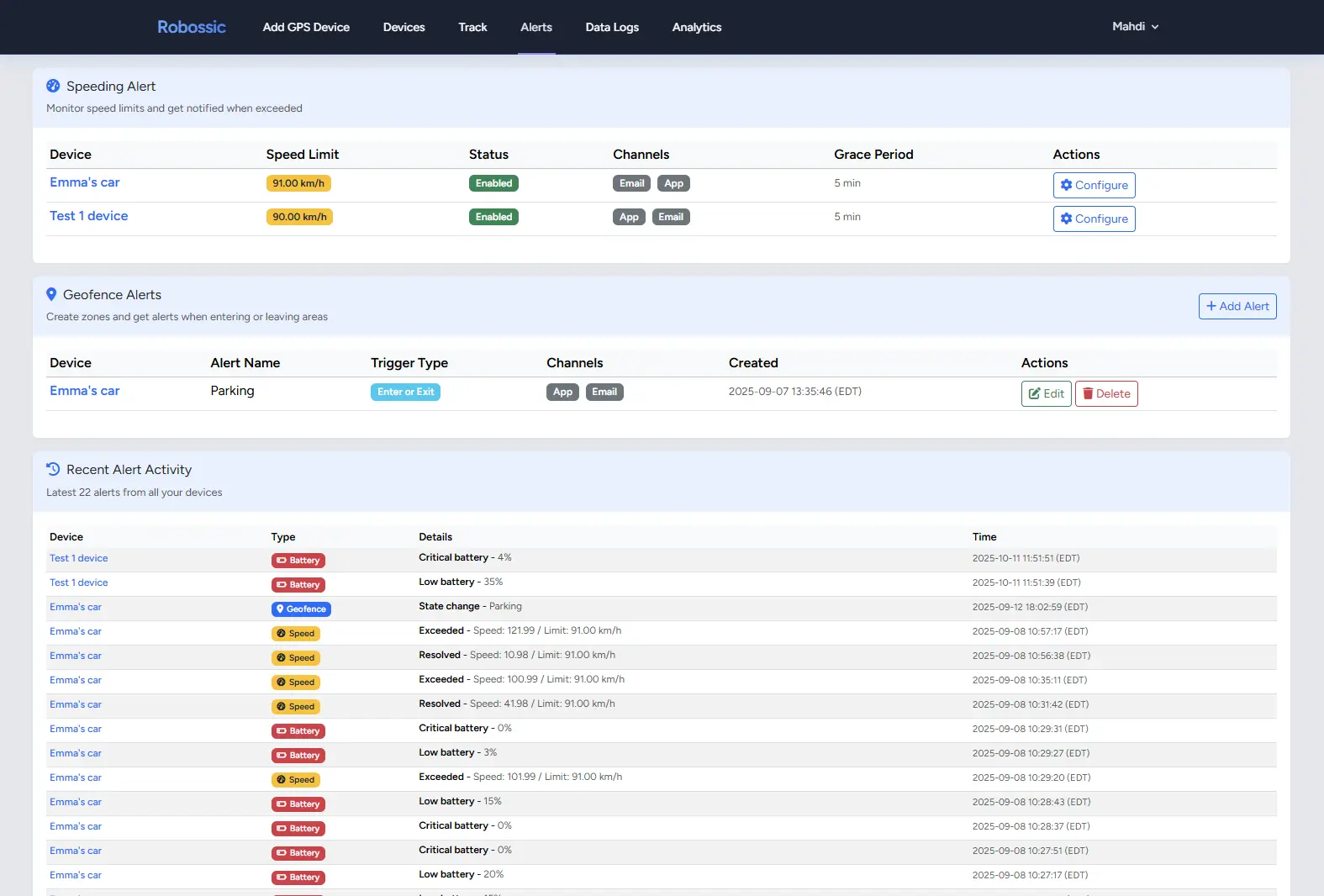
Task: Configure speeding alert for Test 1 device
Action: pos(1094,219)
